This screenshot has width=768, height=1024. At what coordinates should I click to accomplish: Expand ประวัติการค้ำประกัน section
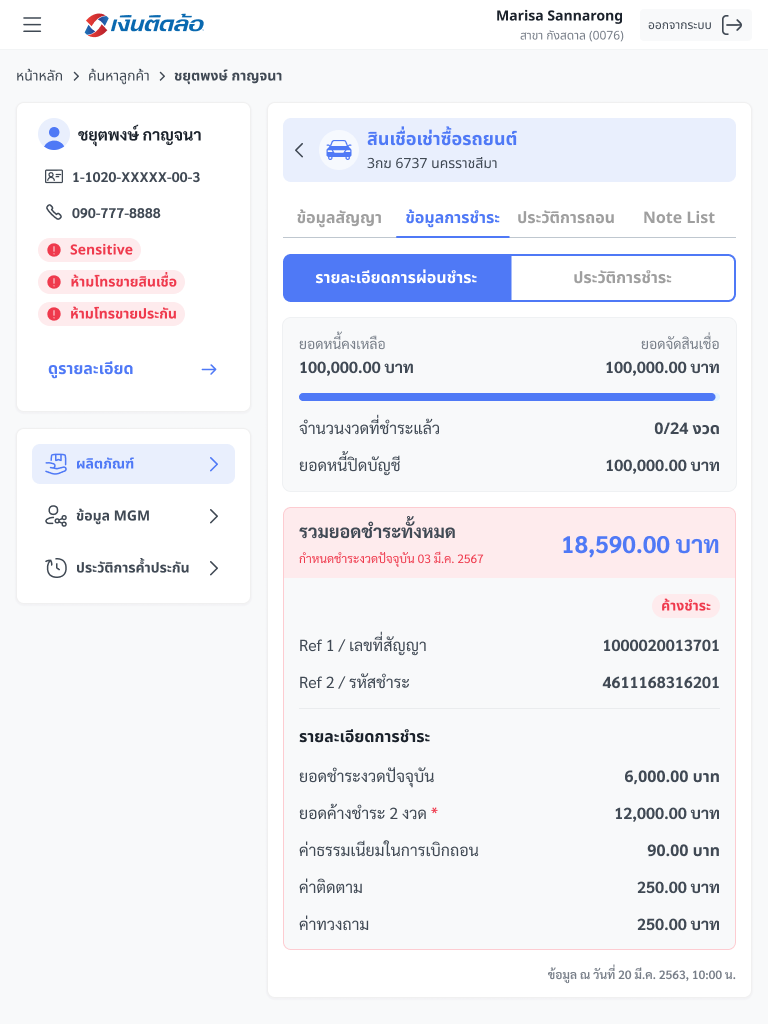tap(134, 568)
